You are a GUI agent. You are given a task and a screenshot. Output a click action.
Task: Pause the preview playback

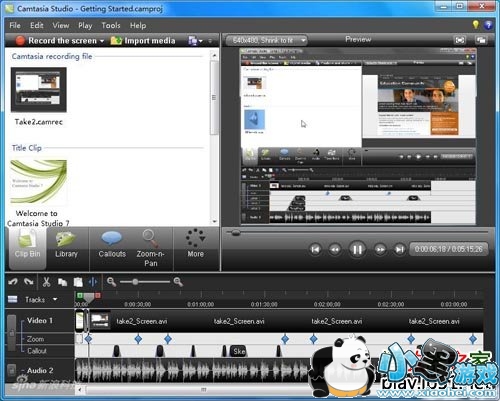click(x=357, y=249)
